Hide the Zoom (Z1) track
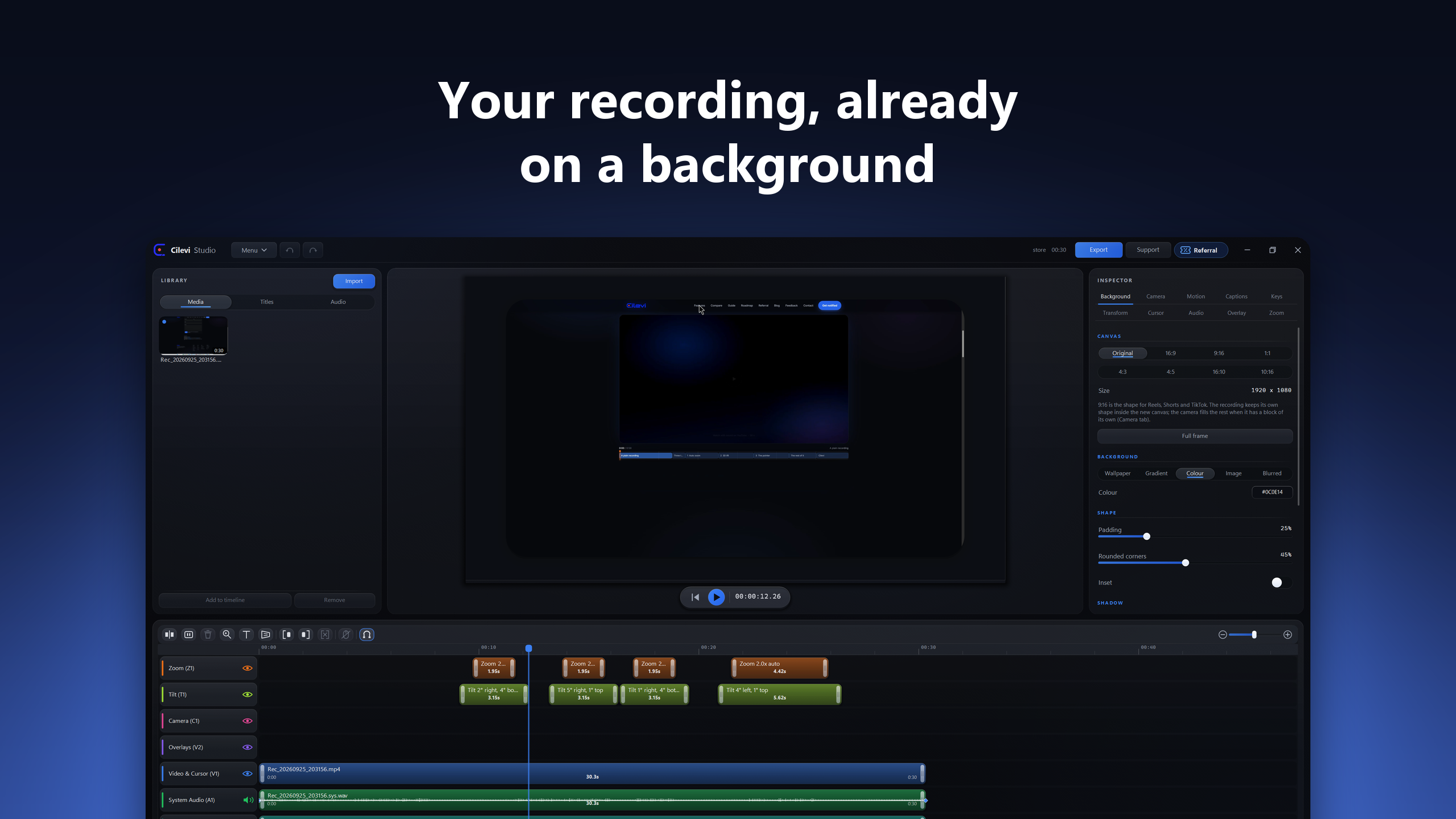The width and height of the screenshot is (1456, 819). pos(247,668)
